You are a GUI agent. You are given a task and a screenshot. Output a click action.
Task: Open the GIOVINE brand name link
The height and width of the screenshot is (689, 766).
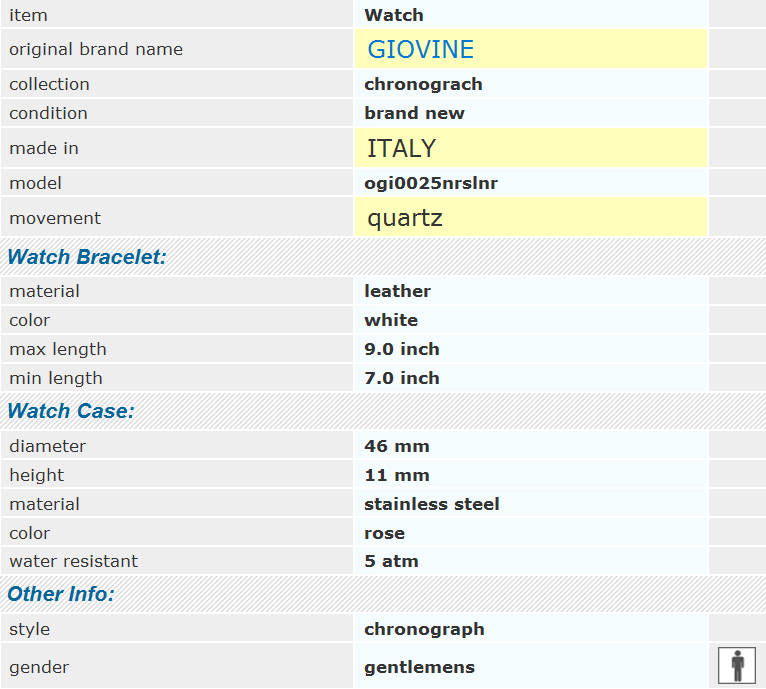pos(420,49)
